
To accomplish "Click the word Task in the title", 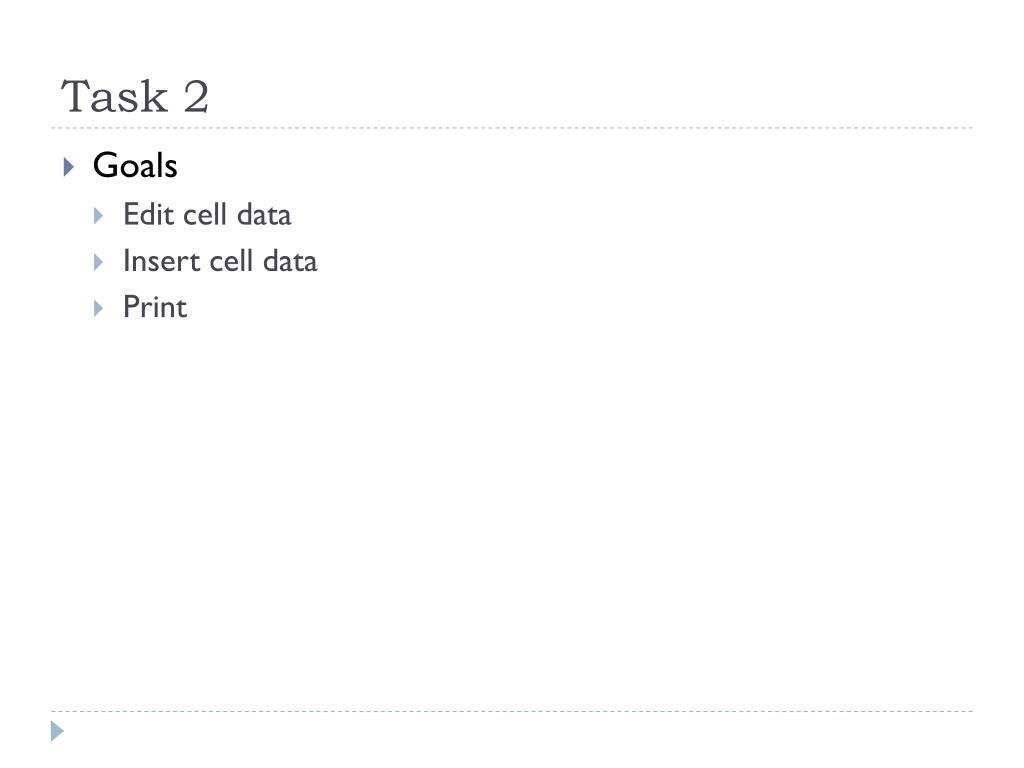I will [115, 97].
